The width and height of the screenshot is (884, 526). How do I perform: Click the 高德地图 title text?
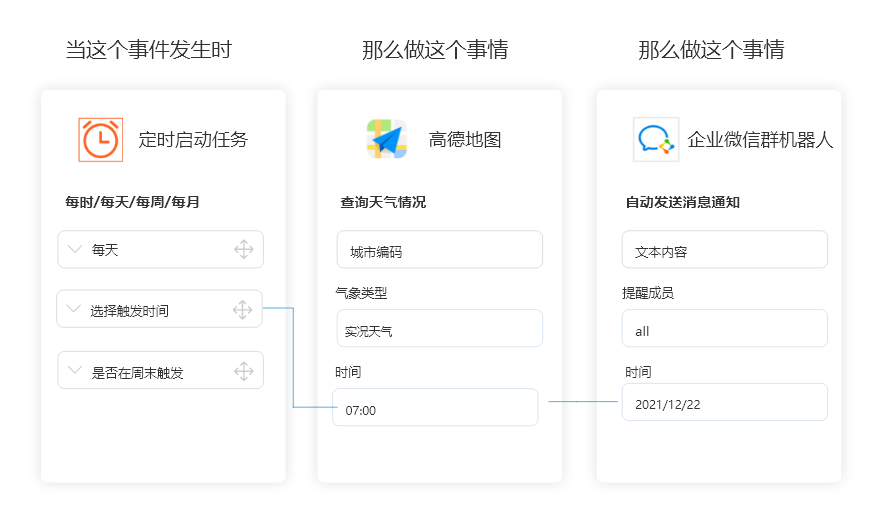pos(465,140)
